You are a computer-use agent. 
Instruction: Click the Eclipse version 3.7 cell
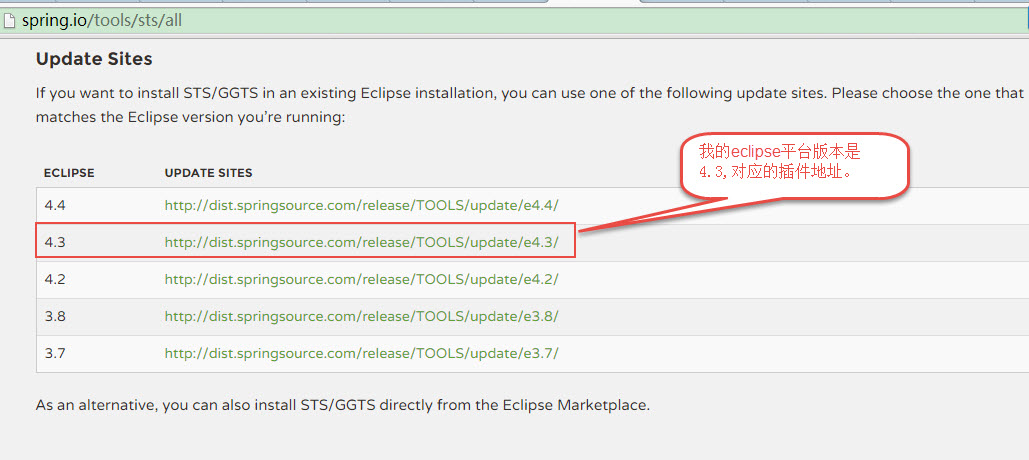point(55,353)
